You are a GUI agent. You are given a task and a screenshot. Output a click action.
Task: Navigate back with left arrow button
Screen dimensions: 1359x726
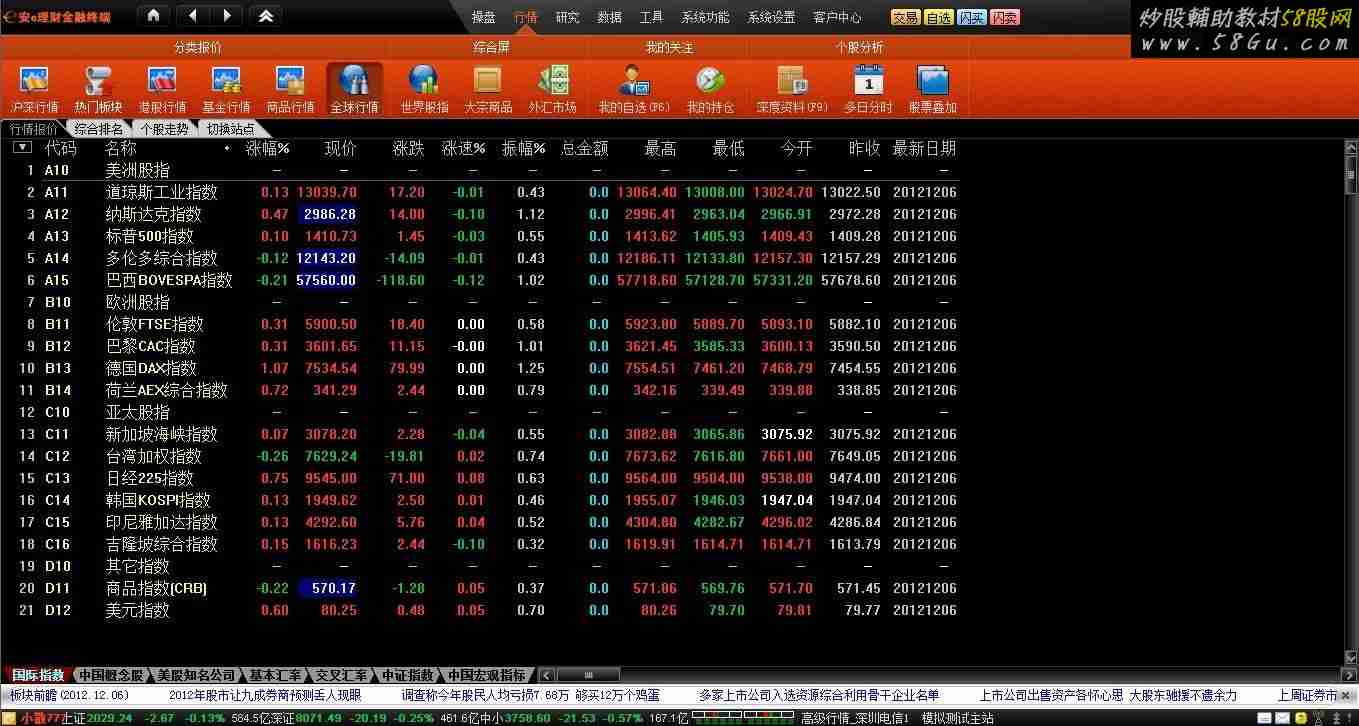(193, 16)
